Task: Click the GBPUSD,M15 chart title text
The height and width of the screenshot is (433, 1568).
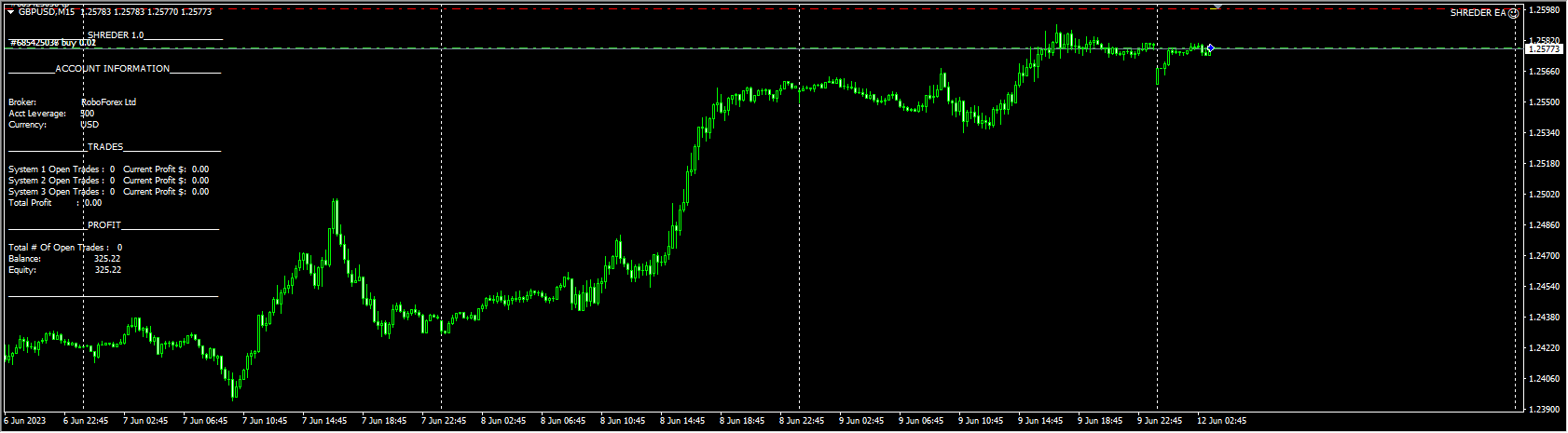Action: (47, 12)
